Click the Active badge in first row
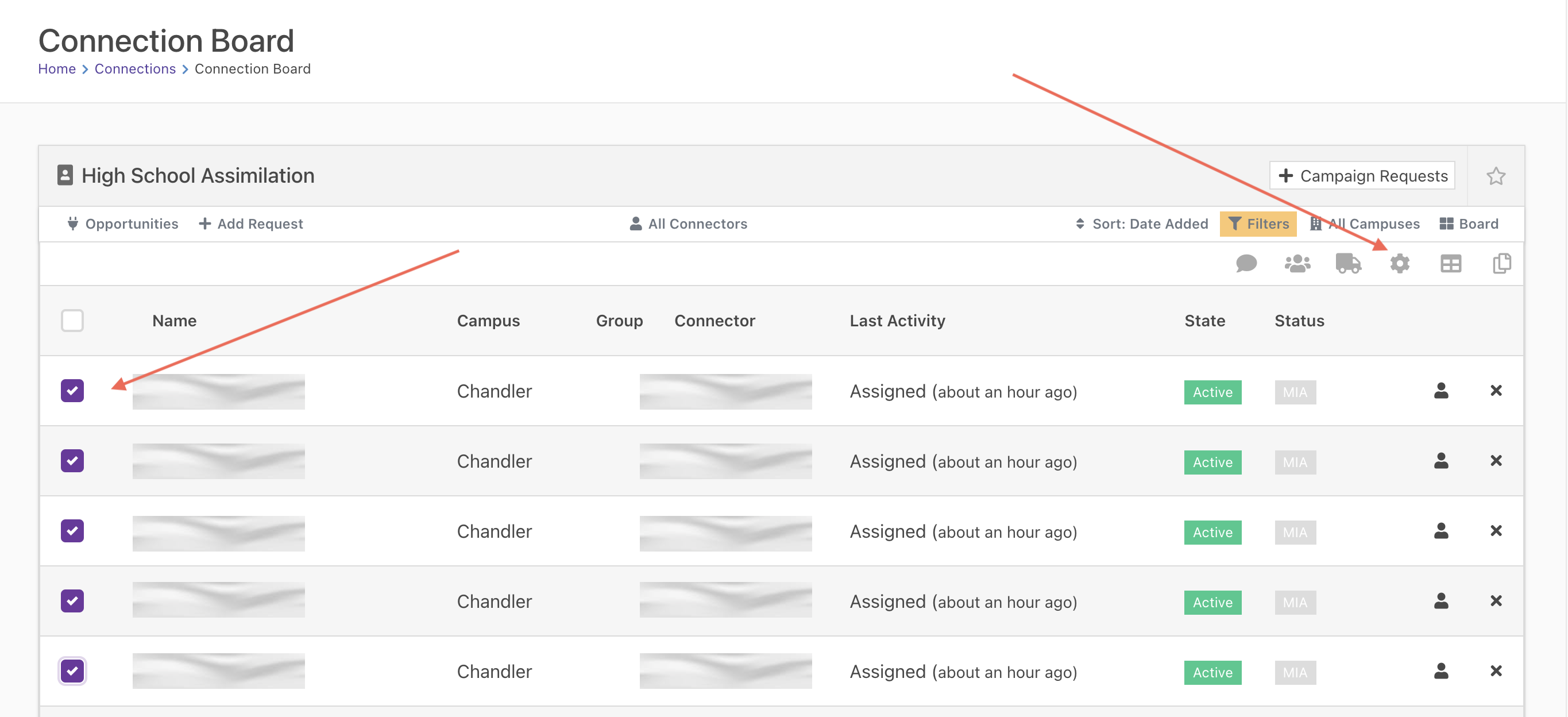1568x717 pixels. tap(1212, 392)
